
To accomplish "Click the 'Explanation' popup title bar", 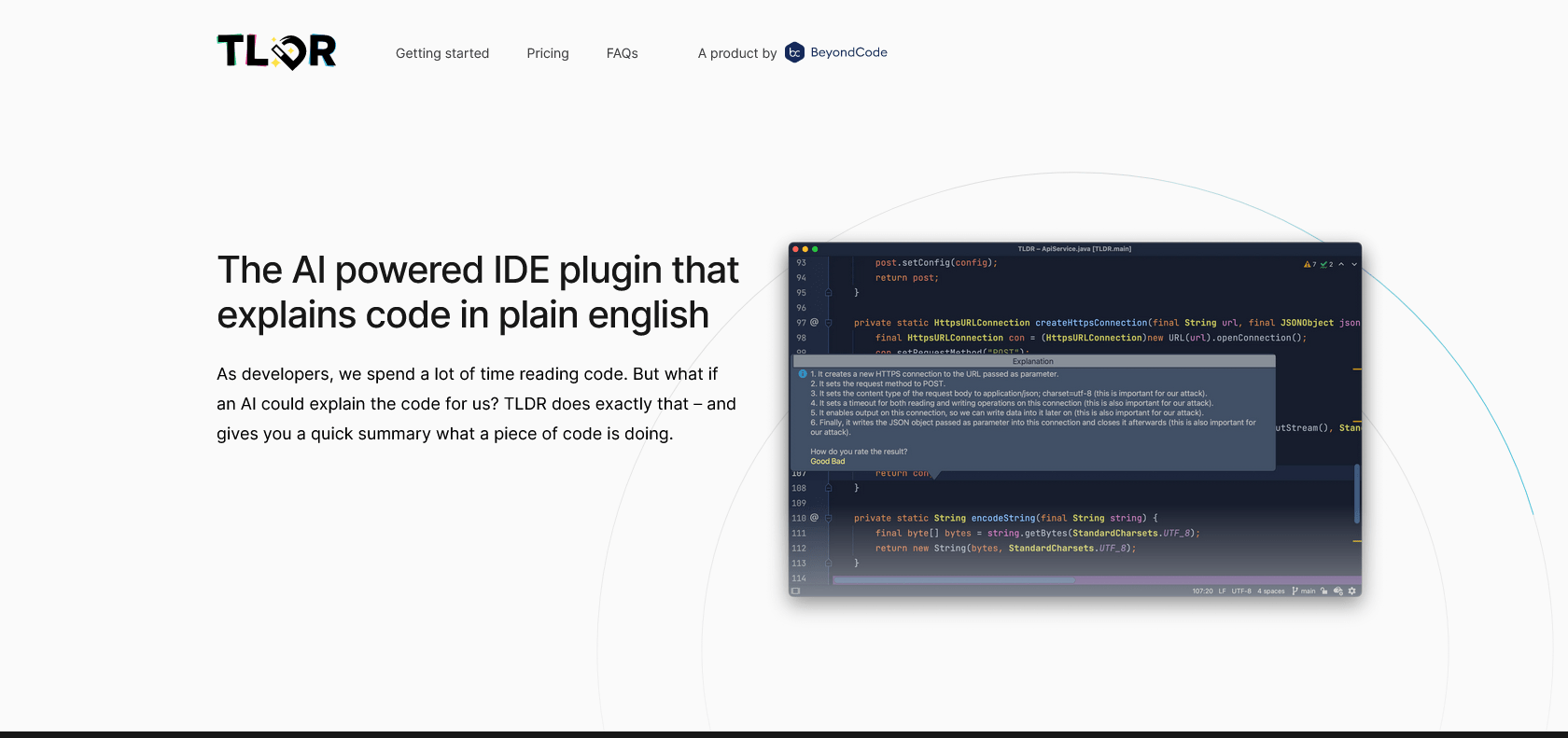I will 1033,361.
